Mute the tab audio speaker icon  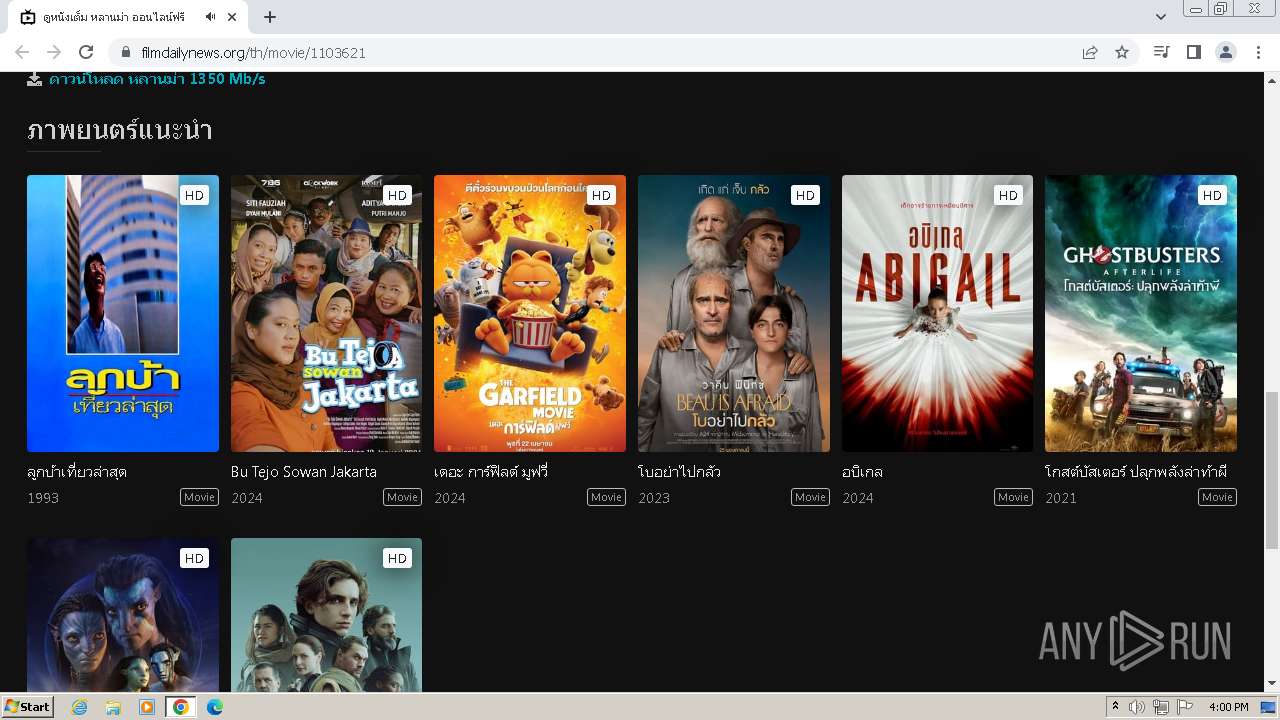point(210,17)
